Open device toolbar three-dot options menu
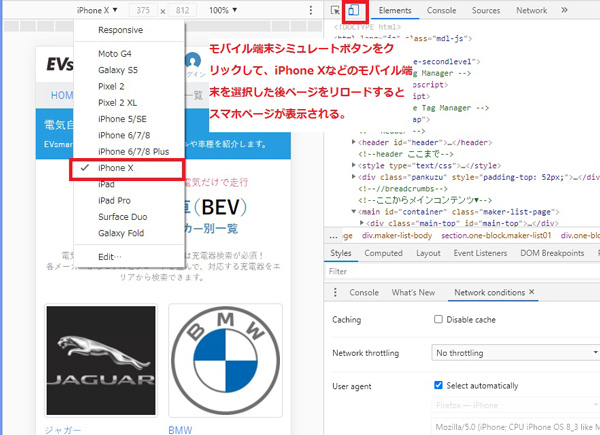The image size is (600, 435). click(311, 10)
